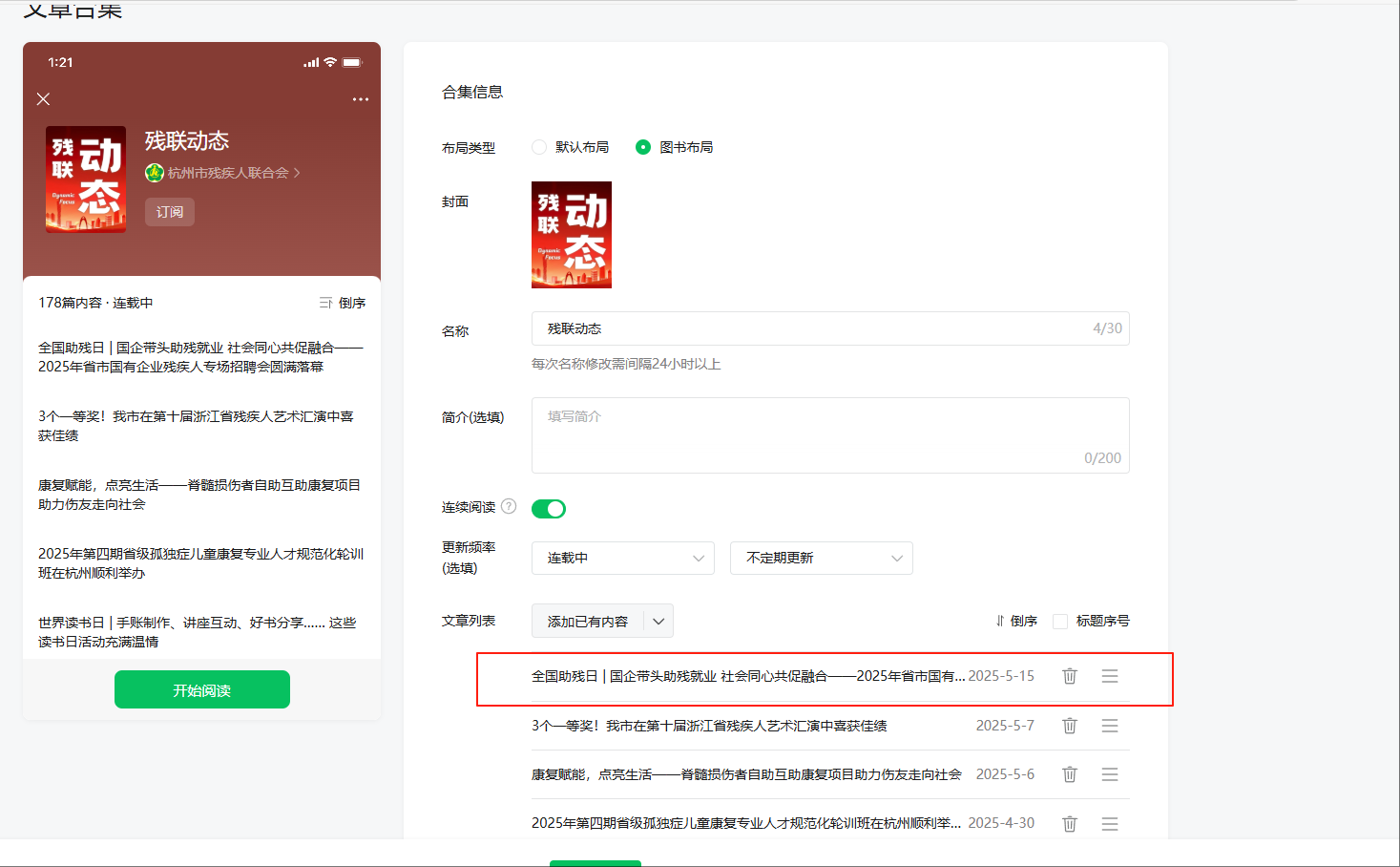Click the 简介 text area
The image size is (1400, 867).
[830, 435]
